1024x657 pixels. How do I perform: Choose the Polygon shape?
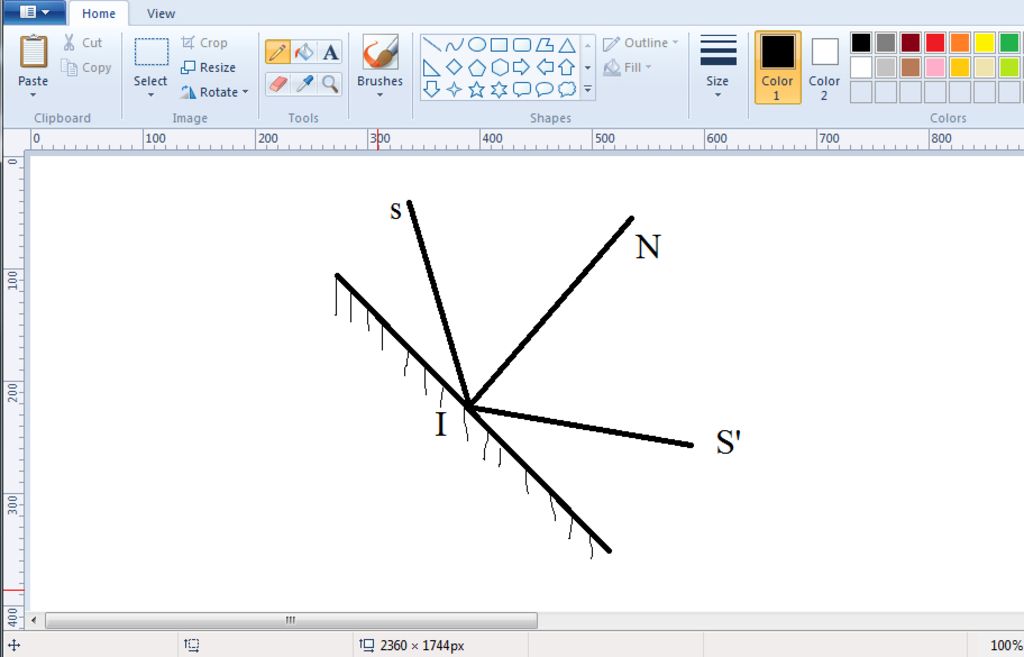(545, 45)
